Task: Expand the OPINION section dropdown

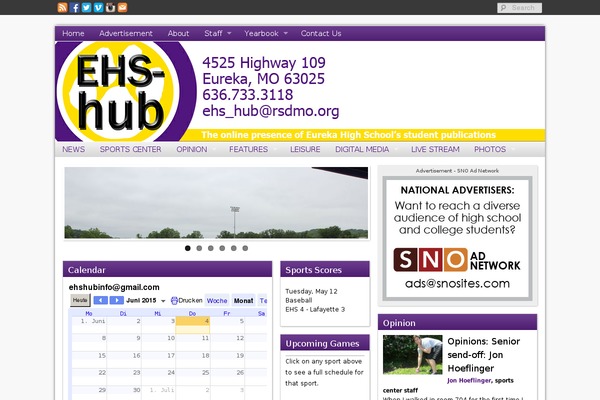Action: [x=196, y=149]
